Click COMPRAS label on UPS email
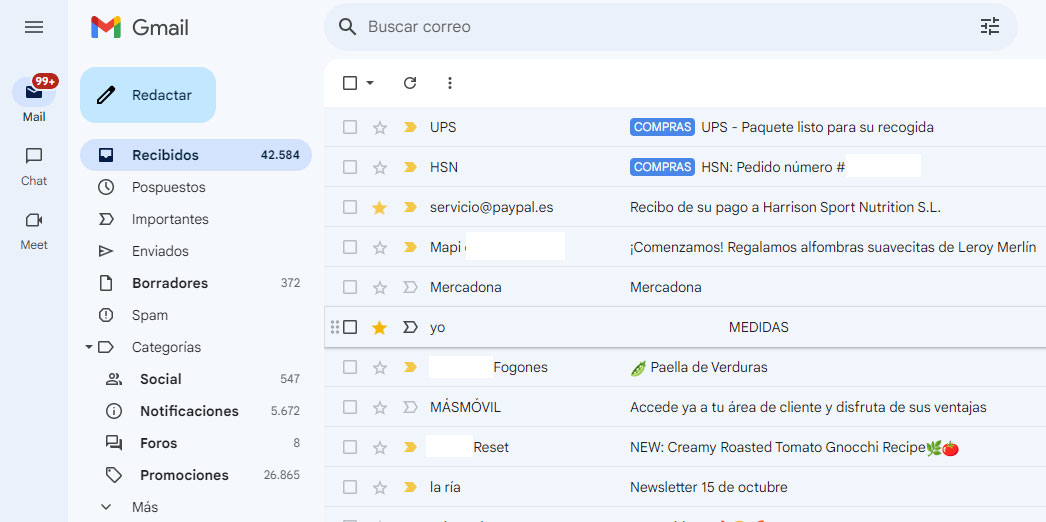The height and width of the screenshot is (522, 1046). click(x=662, y=127)
